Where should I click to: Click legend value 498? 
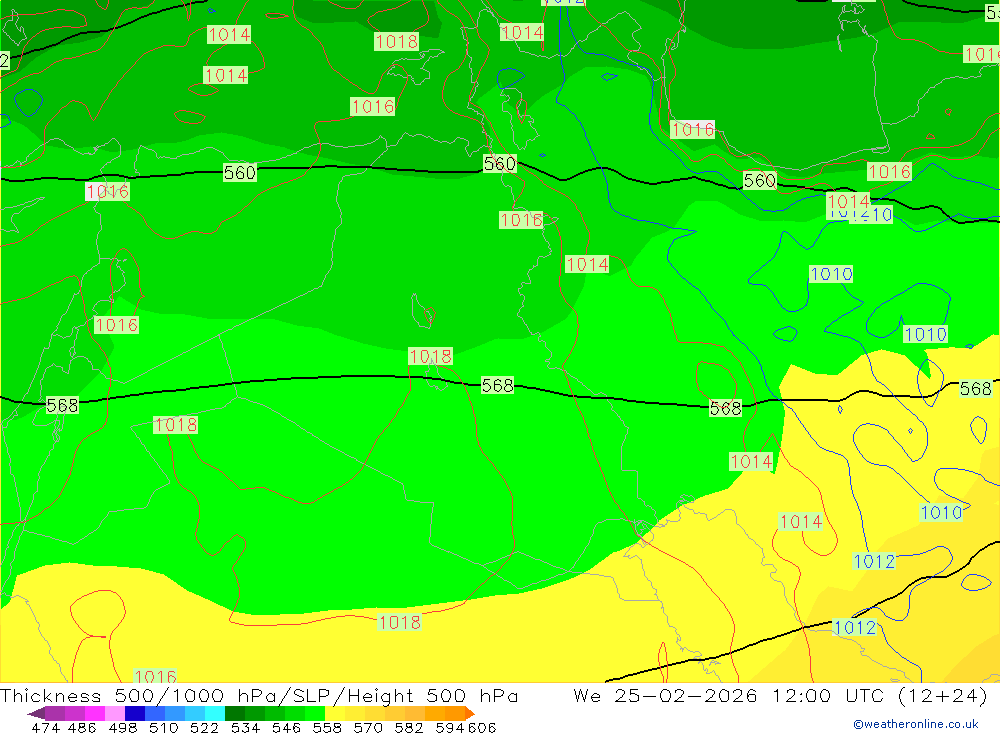click(x=122, y=728)
